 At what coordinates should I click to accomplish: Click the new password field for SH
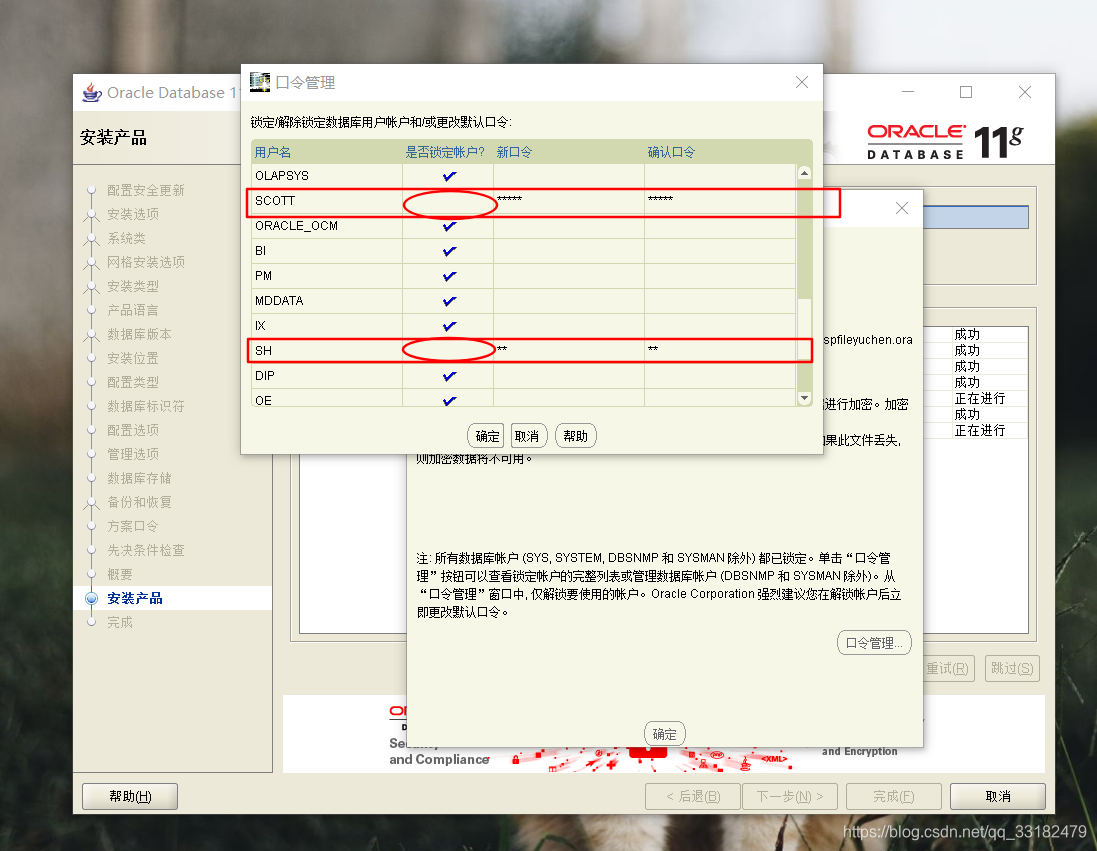pos(569,351)
